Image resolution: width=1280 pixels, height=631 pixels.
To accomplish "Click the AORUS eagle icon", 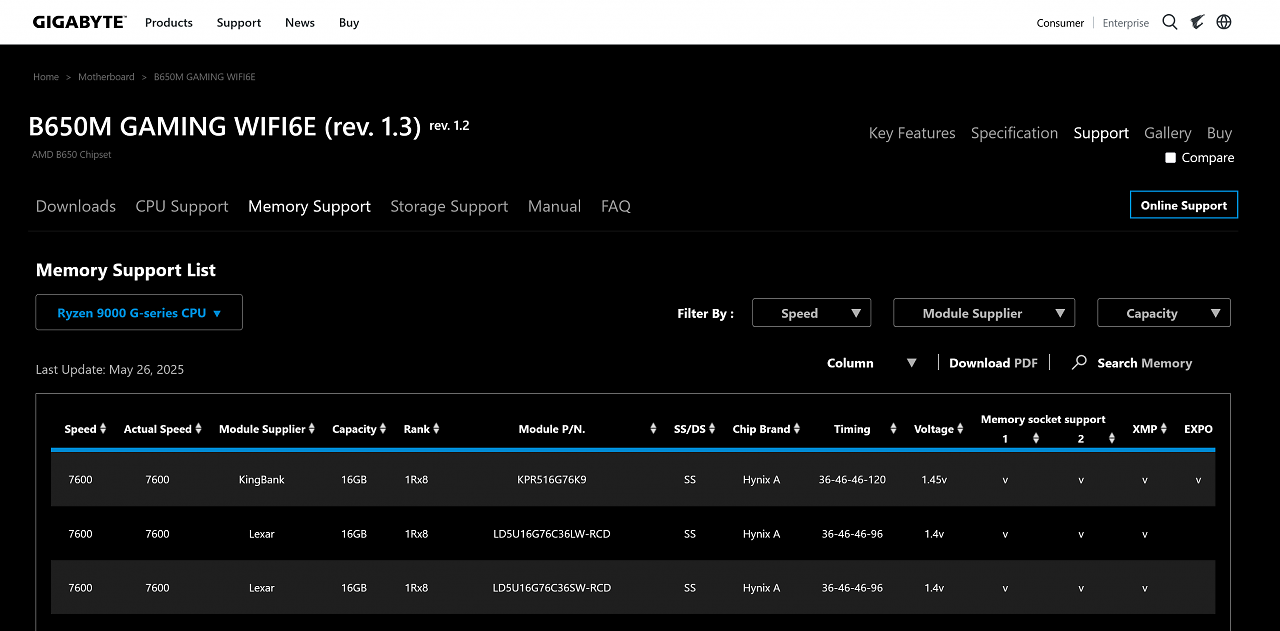I will coord(1197,22).
